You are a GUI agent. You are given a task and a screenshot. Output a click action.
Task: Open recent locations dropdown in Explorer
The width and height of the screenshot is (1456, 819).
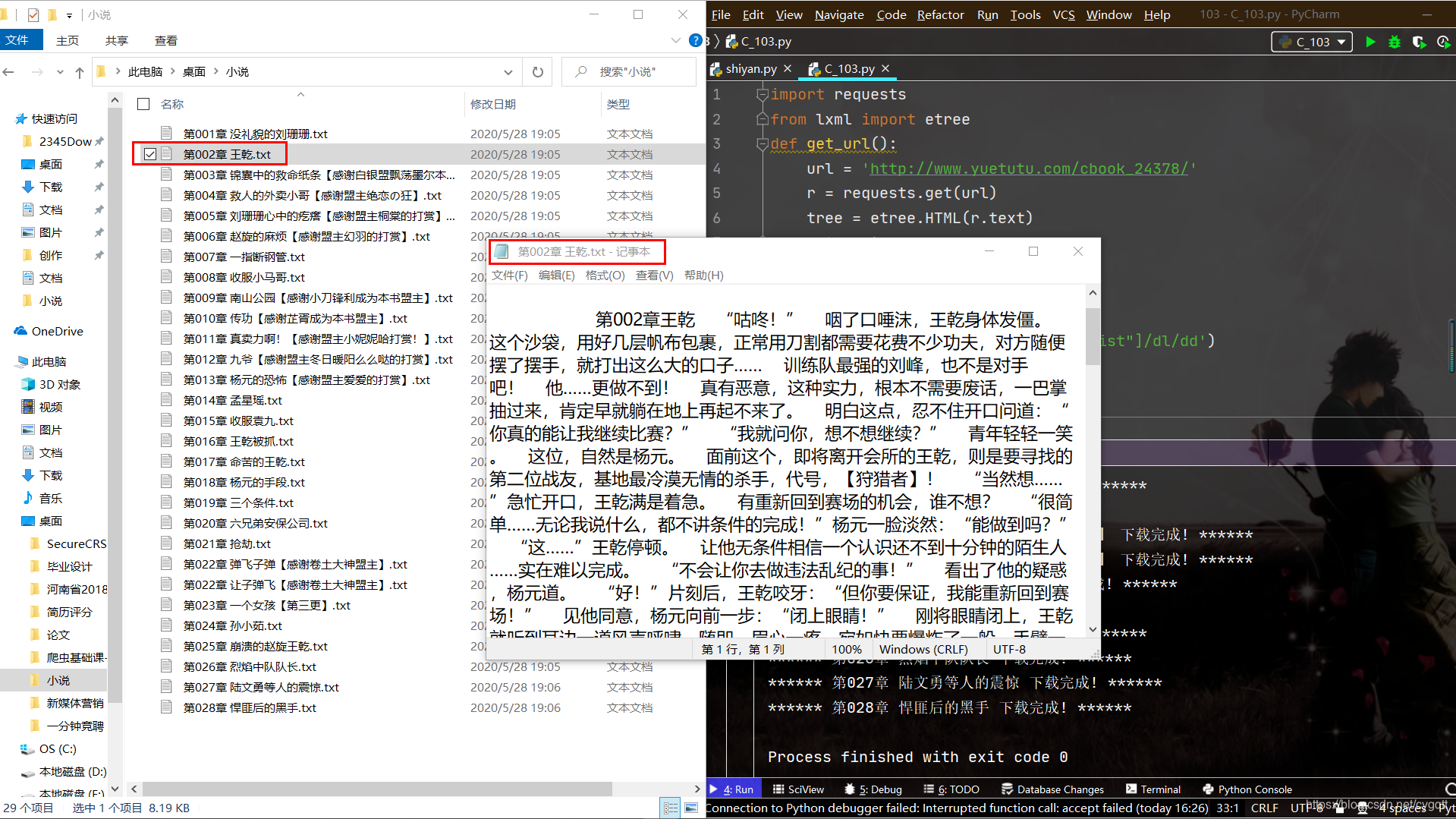coord(60,72)
